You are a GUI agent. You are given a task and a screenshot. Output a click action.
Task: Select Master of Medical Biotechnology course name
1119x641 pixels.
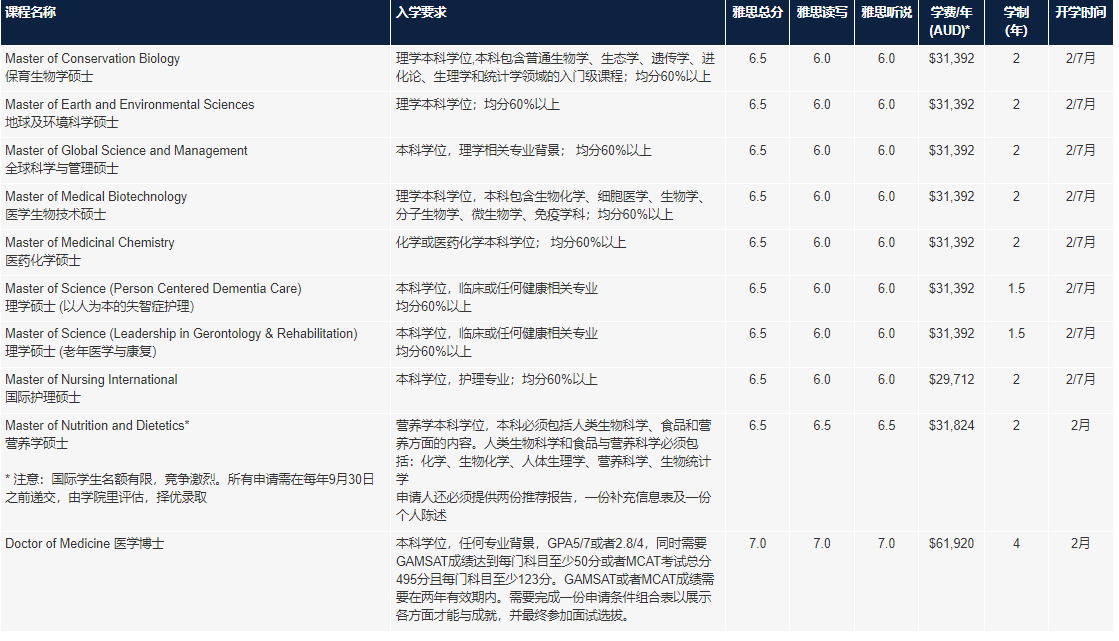coord(96,196)
